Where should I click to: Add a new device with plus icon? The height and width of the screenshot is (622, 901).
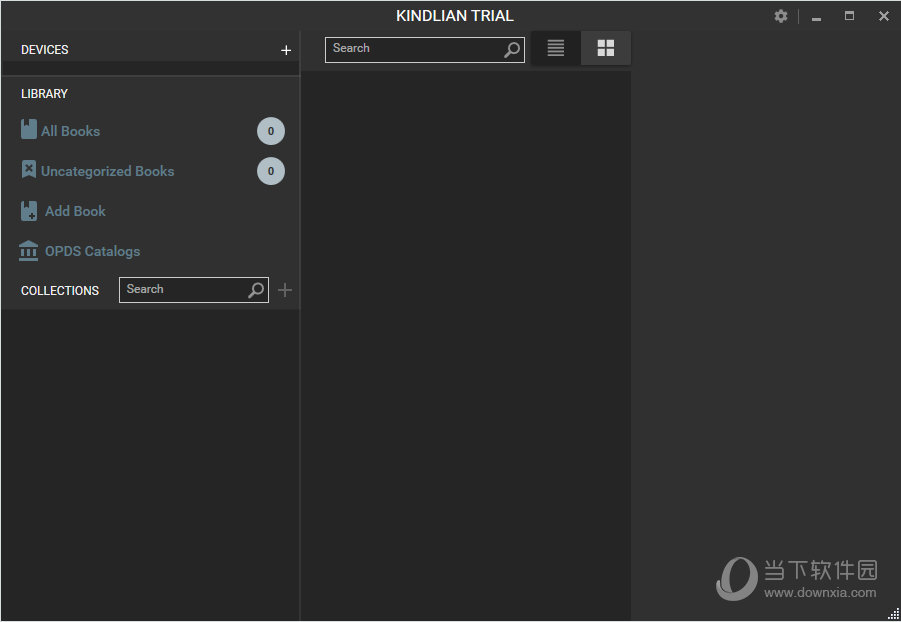[x=286, y=50]
